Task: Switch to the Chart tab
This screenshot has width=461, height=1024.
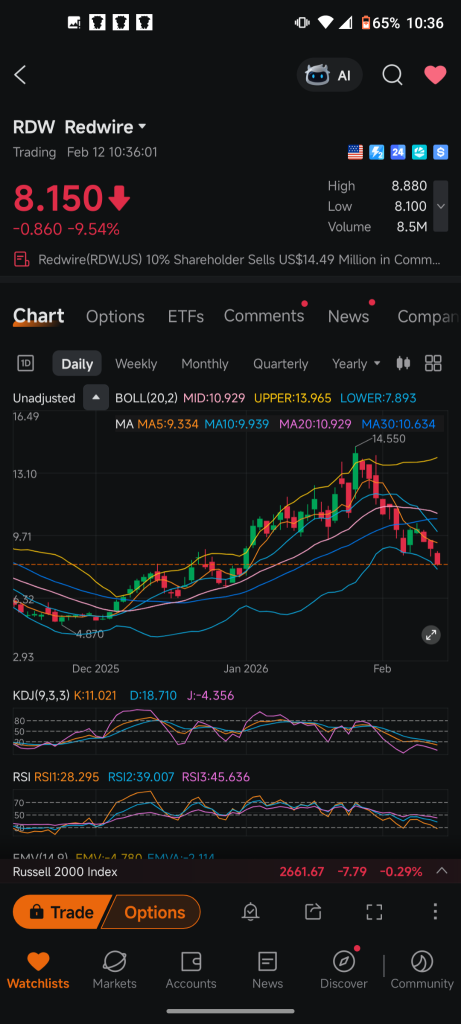Action: 39,316
